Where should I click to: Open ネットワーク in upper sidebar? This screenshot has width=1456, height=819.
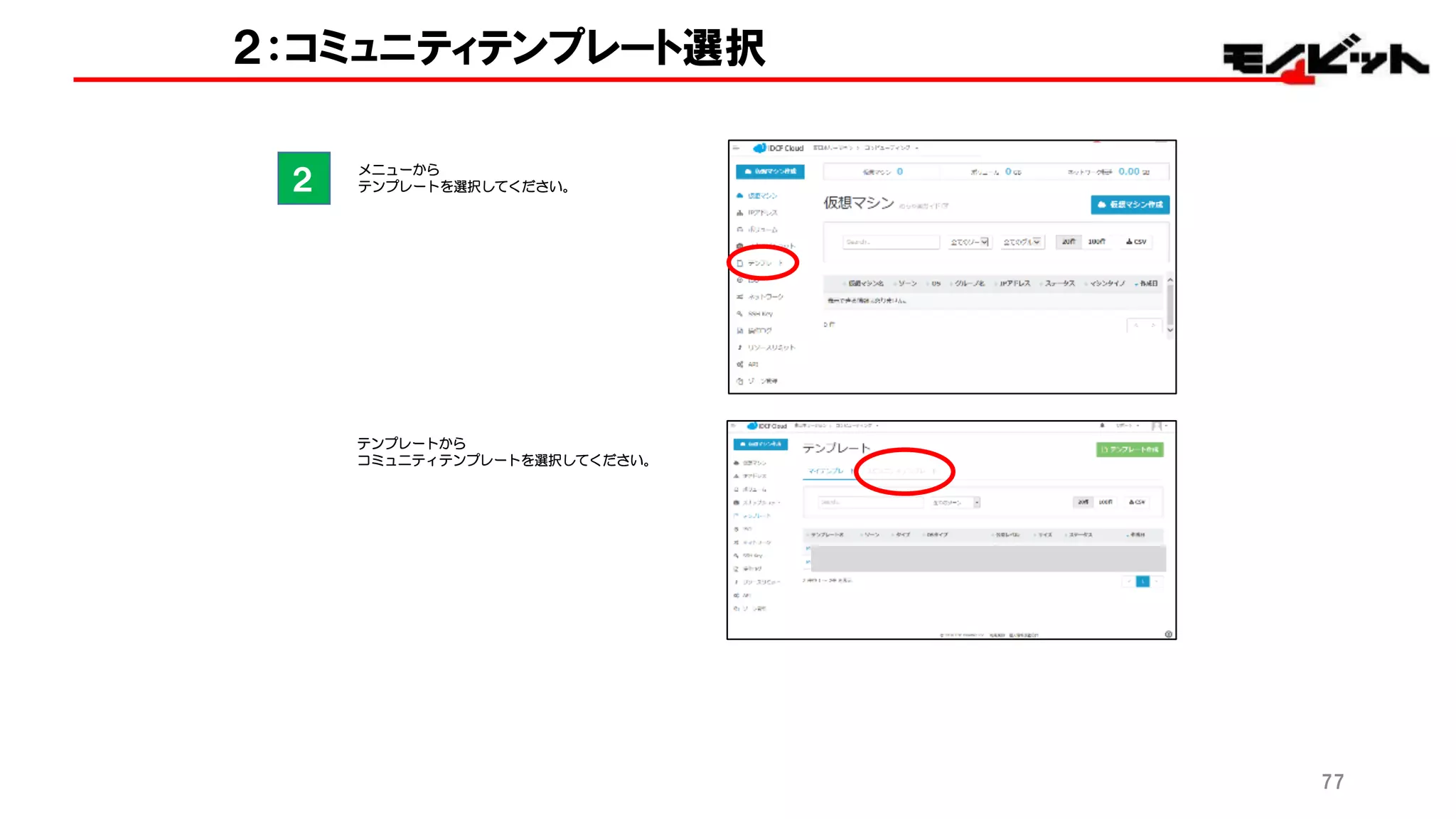[765, 296]
